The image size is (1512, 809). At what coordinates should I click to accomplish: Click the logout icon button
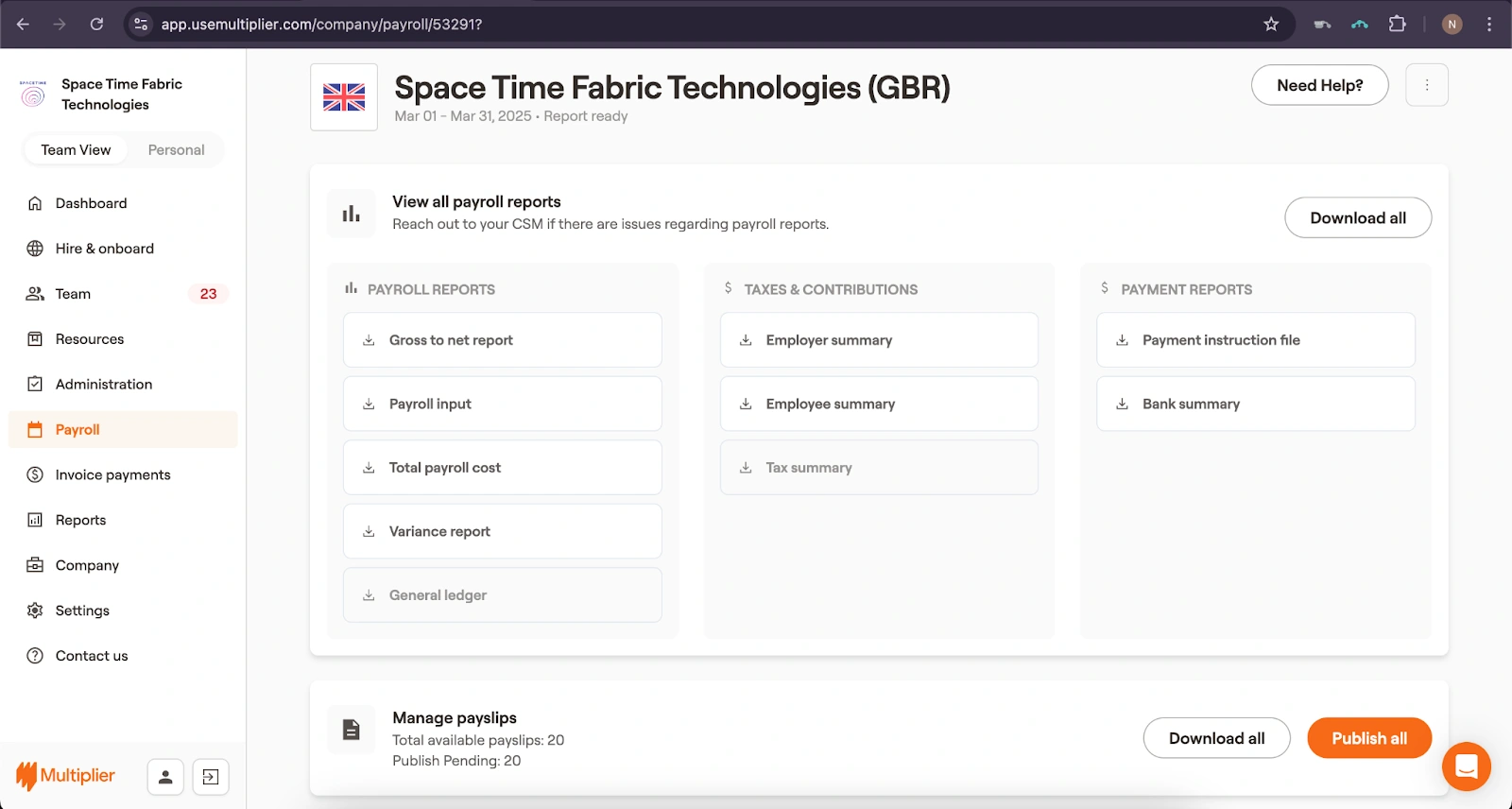211,777
